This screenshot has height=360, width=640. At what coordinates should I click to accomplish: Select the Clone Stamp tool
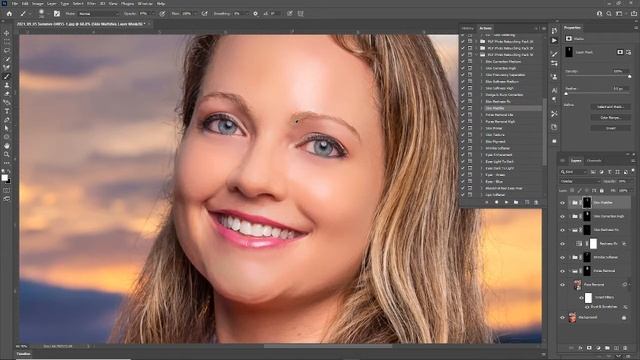tap(7, 85)
